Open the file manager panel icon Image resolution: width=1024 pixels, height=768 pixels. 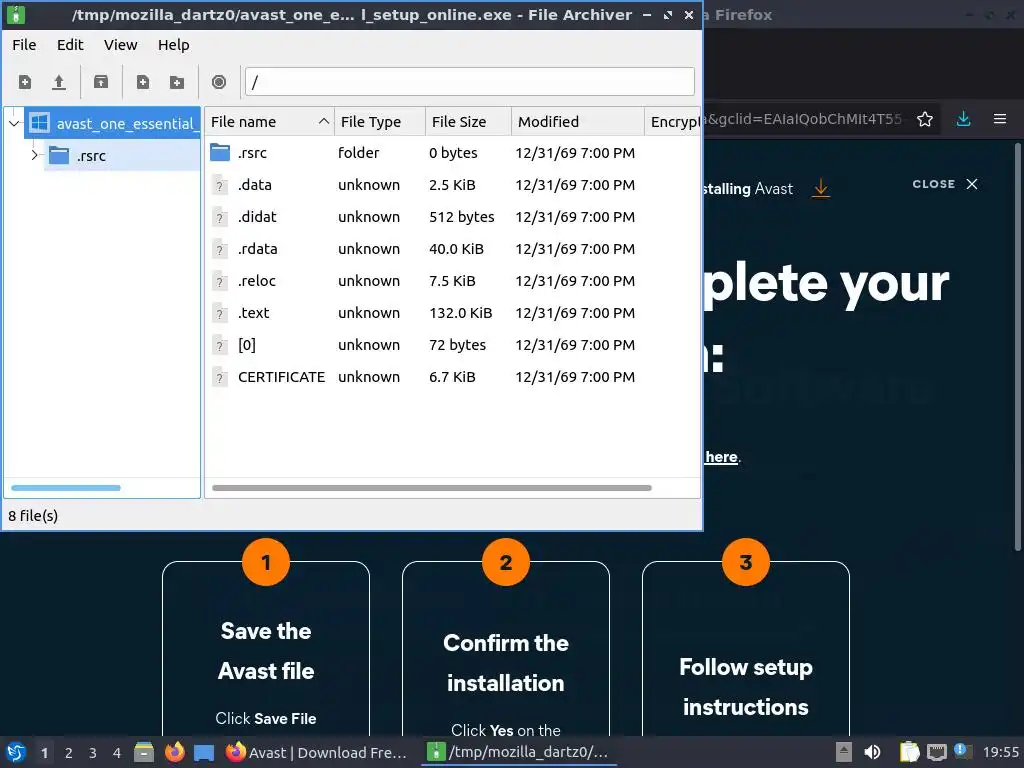coord(144,752)
